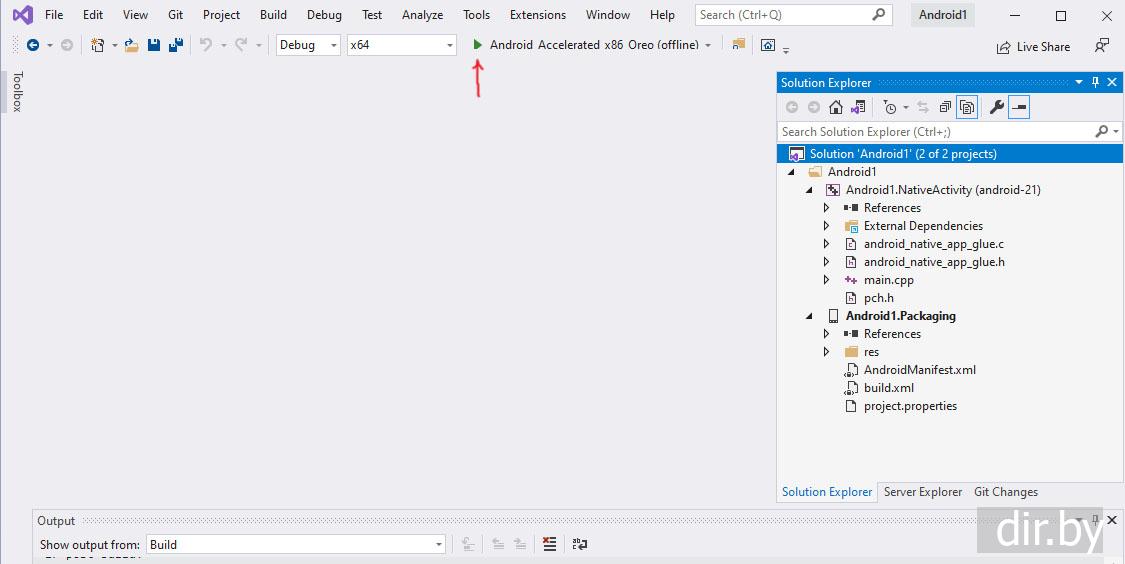Select AndroidManifest.xml in Solution Explorer

click(919, 370)
